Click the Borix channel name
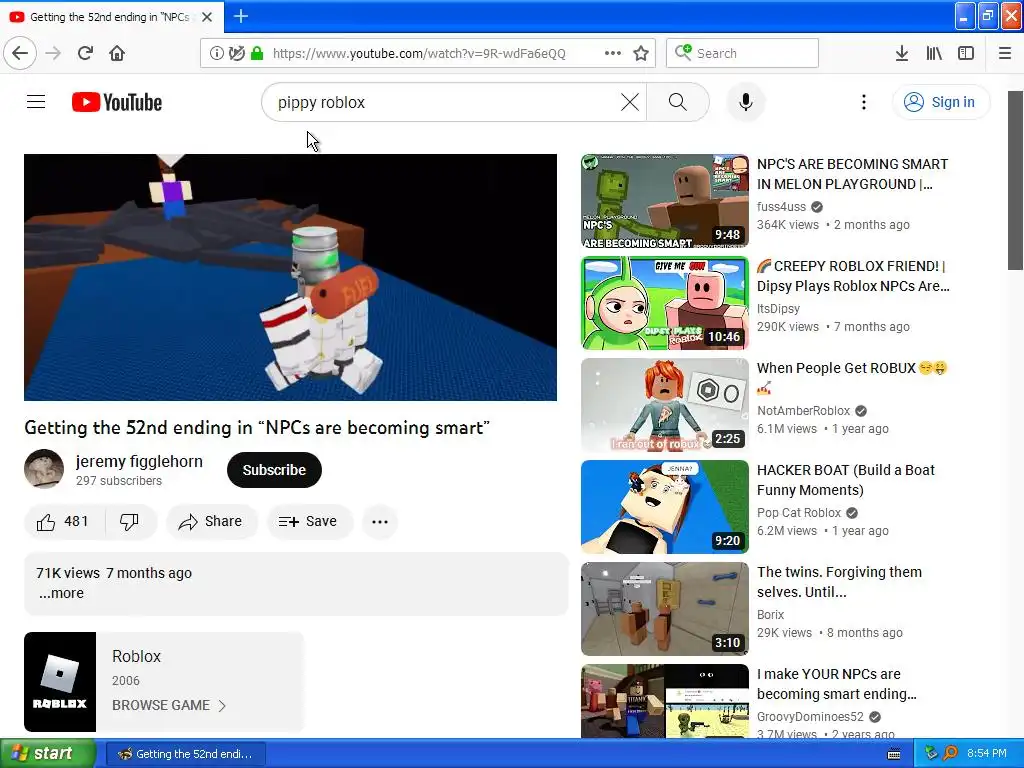The width and height of the screenshot is (1024, 768). point(771,615)
